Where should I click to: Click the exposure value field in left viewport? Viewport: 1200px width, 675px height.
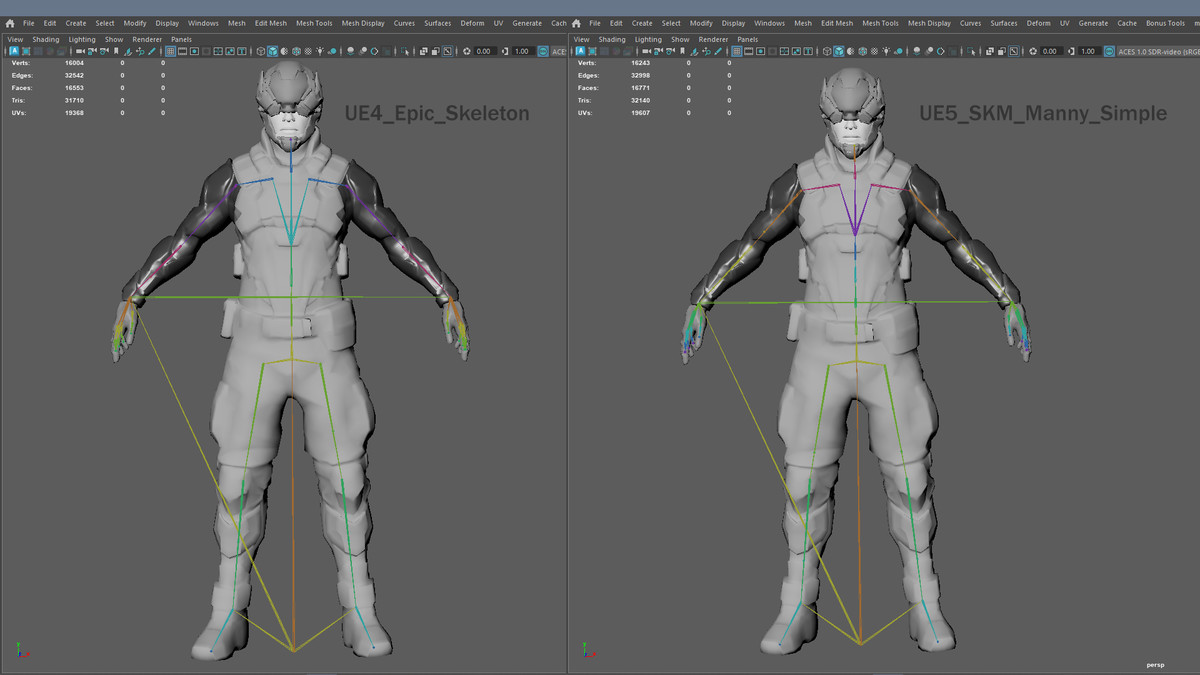(x=484, y=51)
